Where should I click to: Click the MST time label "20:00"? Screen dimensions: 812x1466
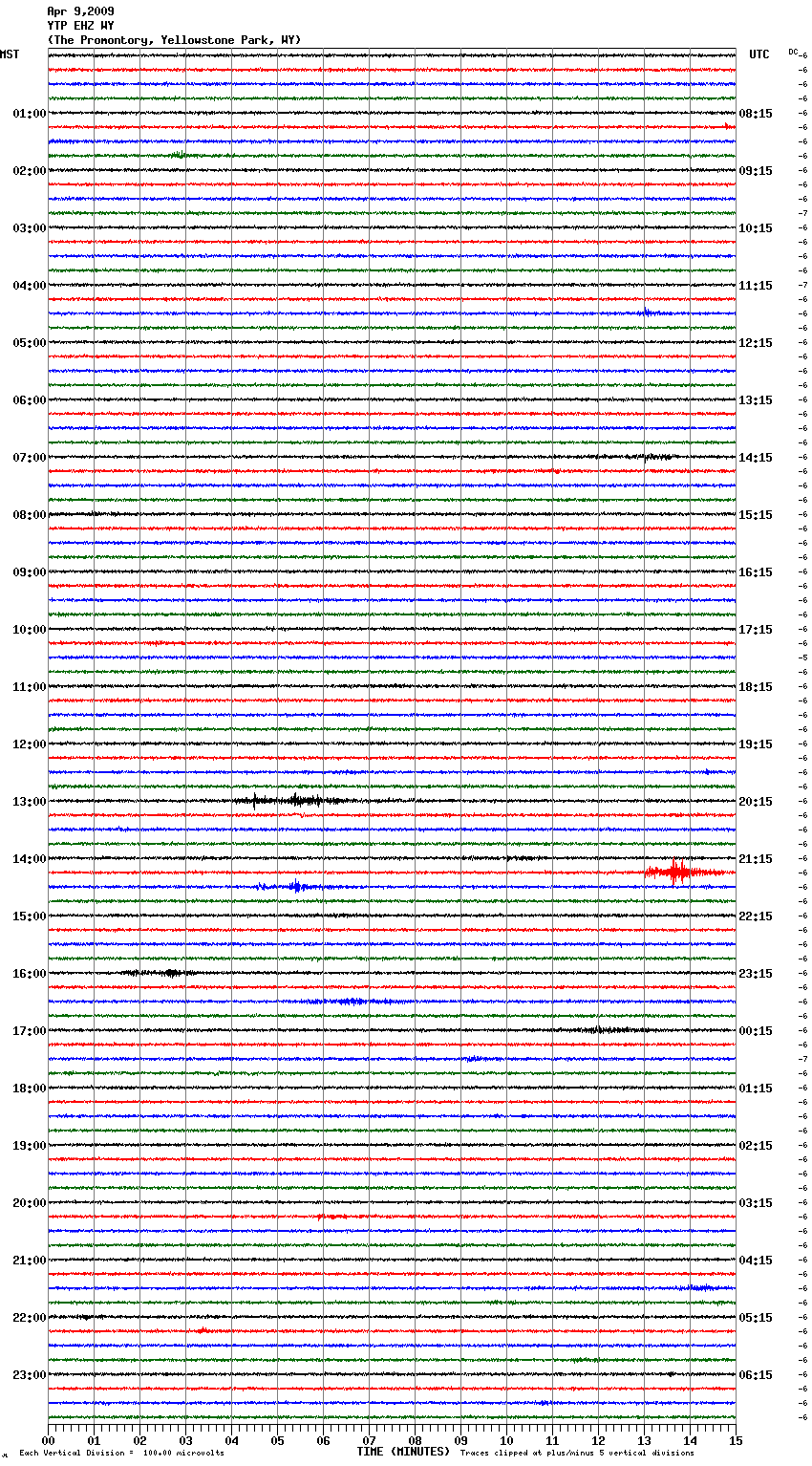(30, 1203)
